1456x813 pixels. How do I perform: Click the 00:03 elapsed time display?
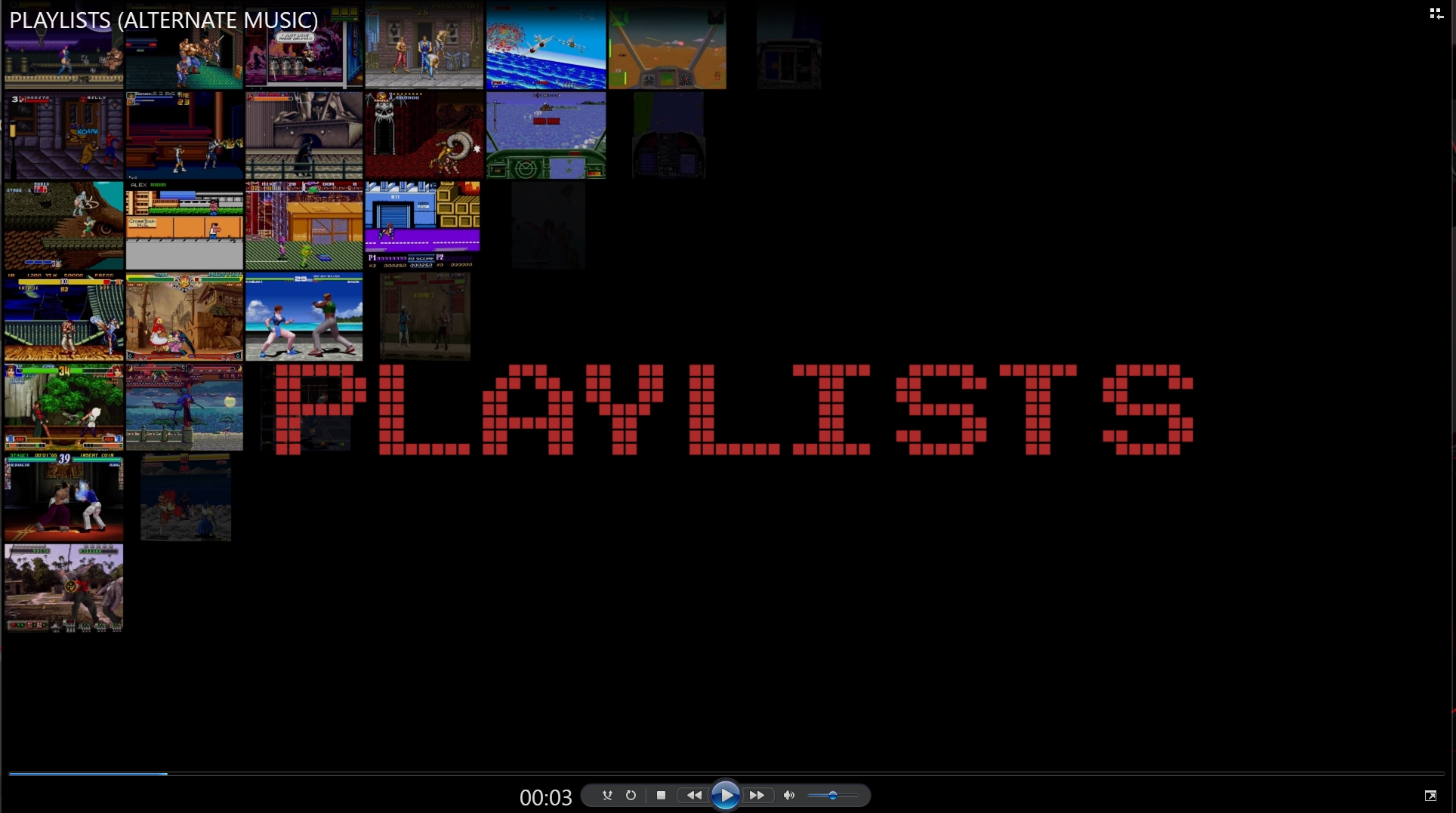tap(545, 797)
